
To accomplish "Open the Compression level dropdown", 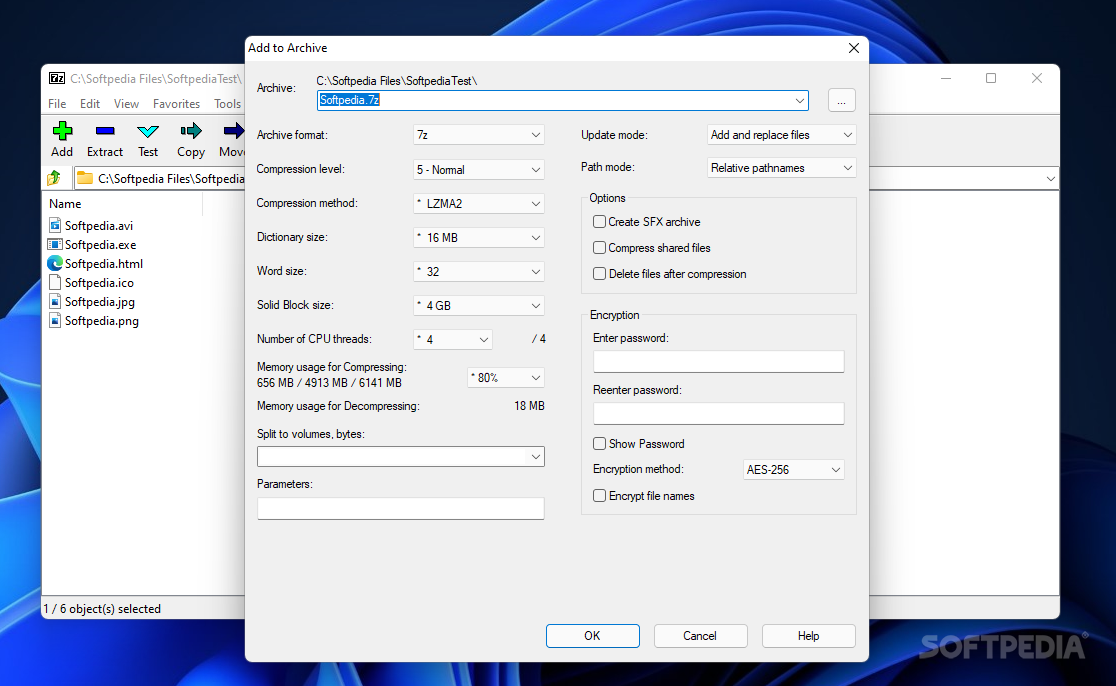I will pyautogui.click(x=478, y=169).
